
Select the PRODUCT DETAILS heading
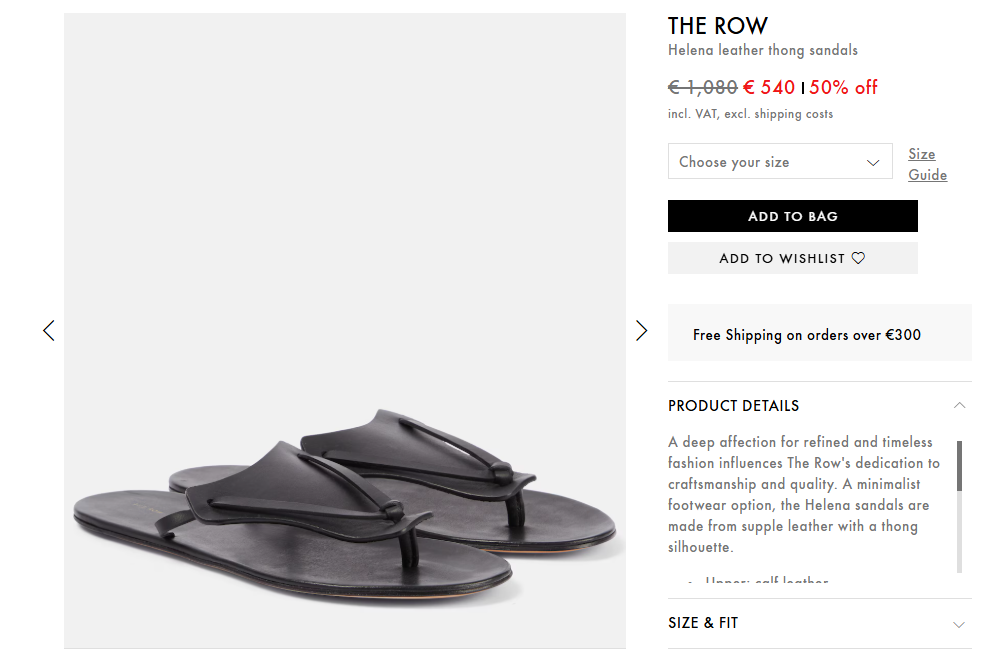click(x=733, y=406)
